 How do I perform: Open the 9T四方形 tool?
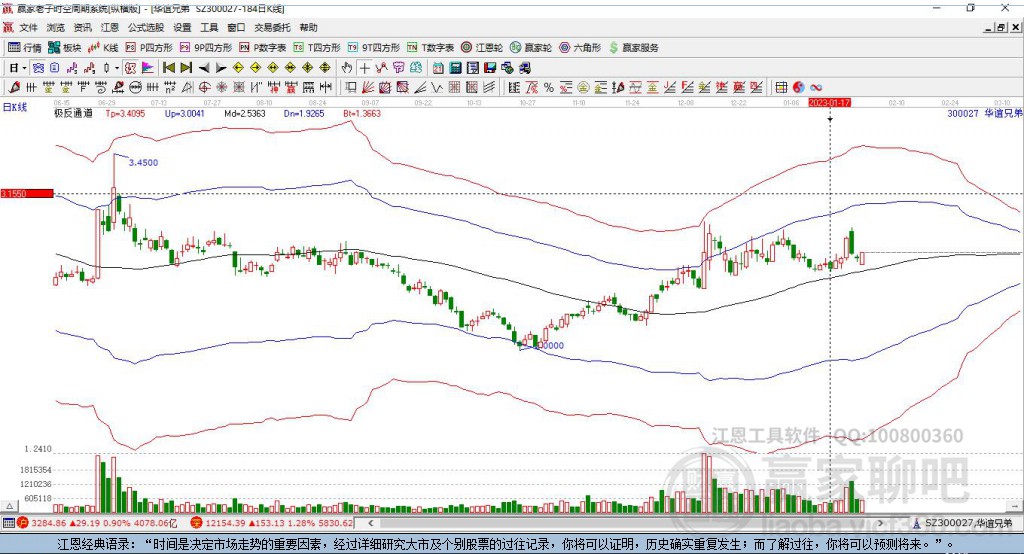(x=374, y=48)
